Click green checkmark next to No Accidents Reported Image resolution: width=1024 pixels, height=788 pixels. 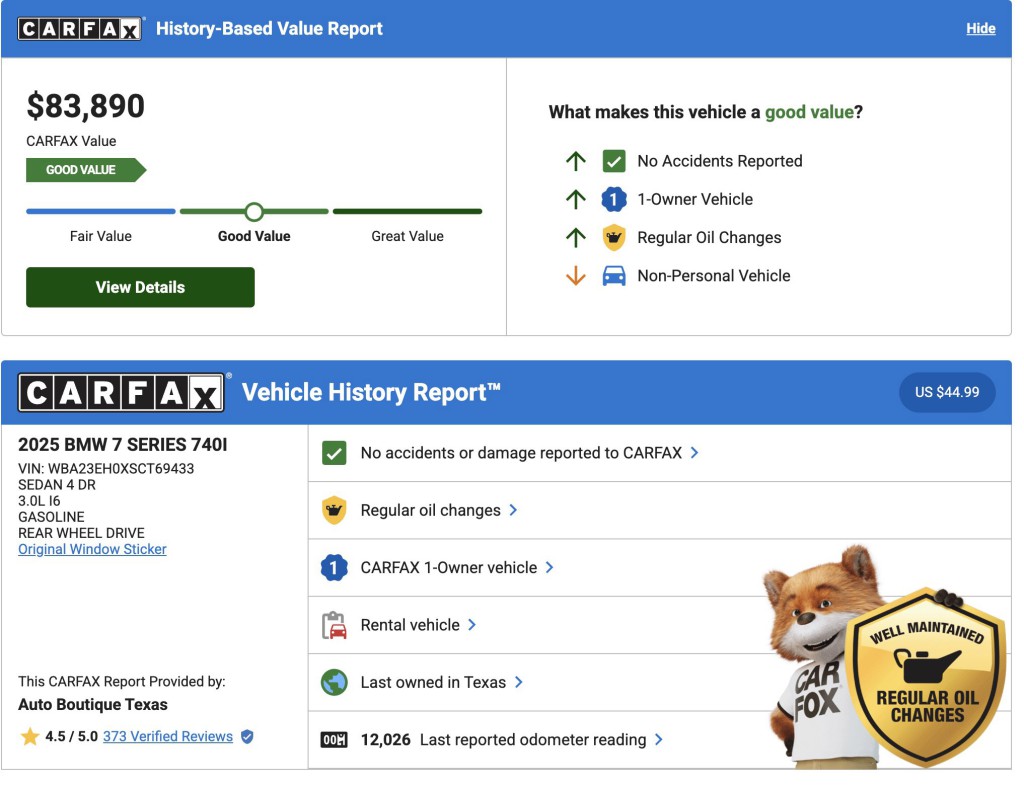coord(614,161)
